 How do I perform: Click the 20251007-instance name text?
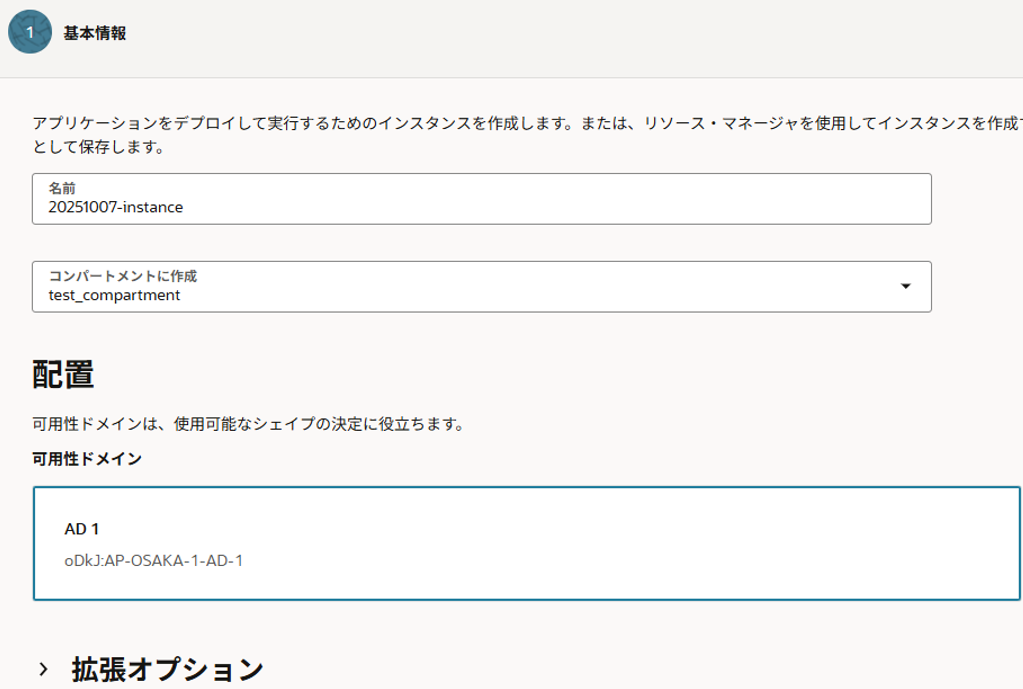[x=116, y=207]
